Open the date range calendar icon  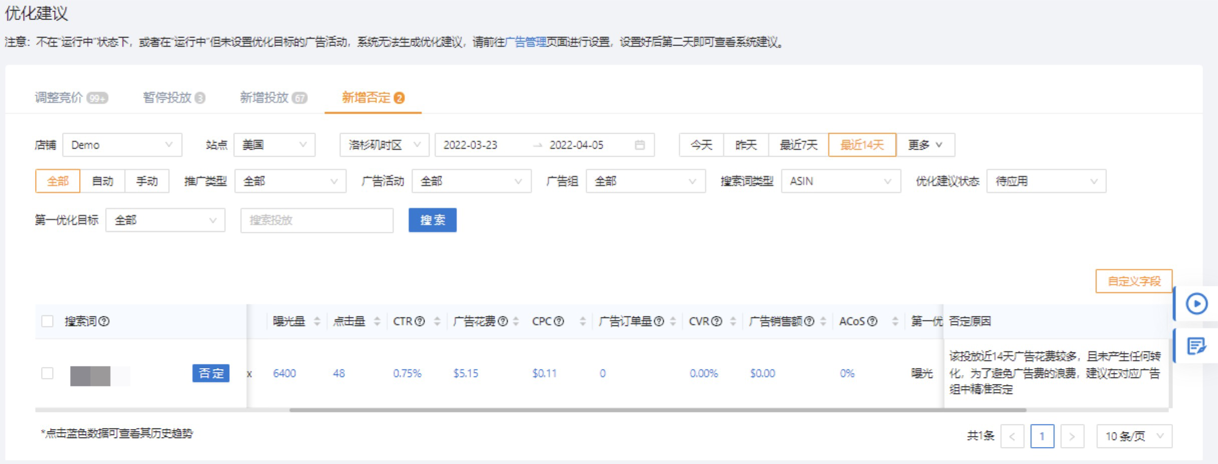pos(640,145)
